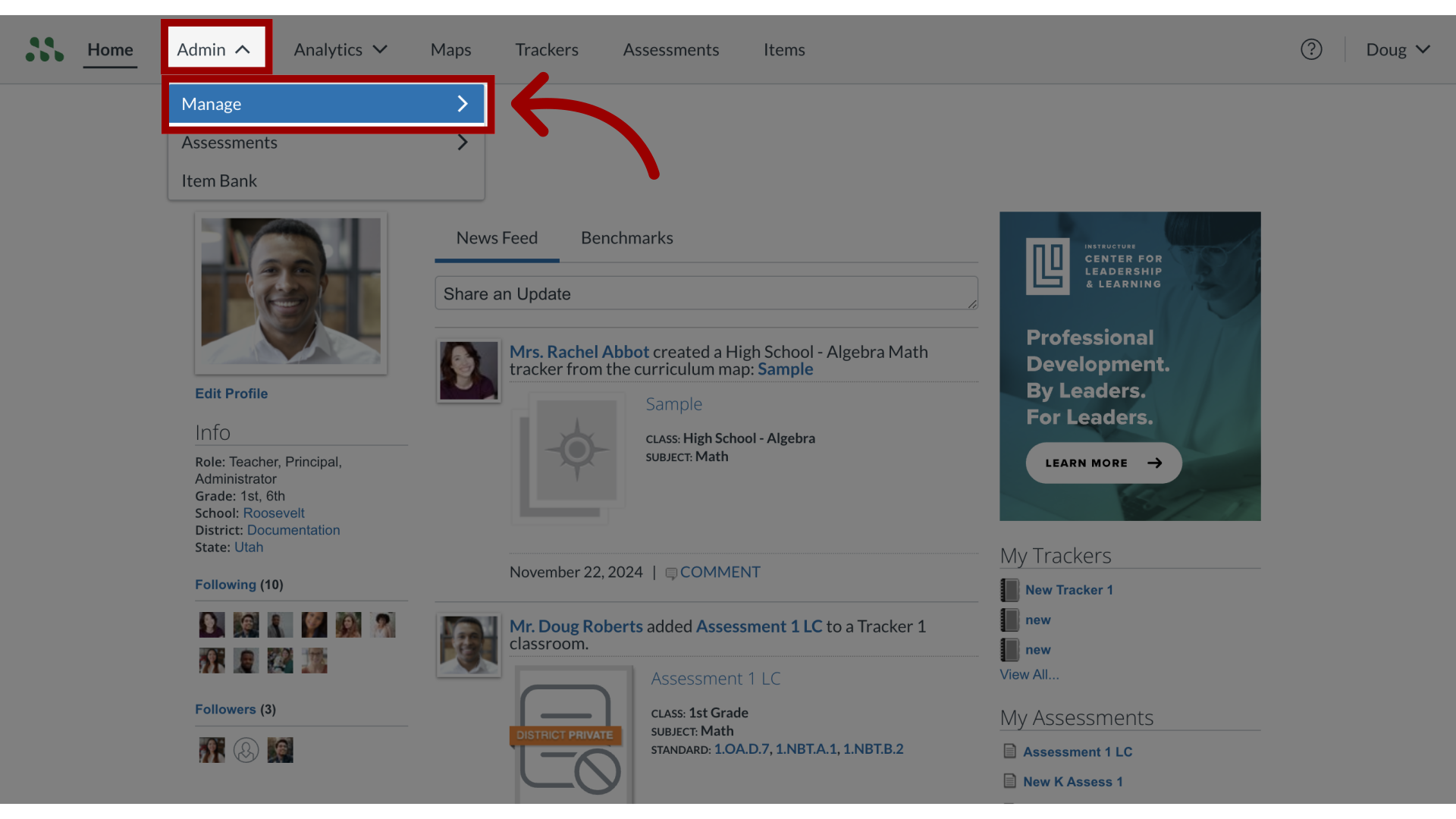Choose Item Bank from Admin menu
Image resolution: width=1456 pixels, height=819 pixels.
(326, 180)
